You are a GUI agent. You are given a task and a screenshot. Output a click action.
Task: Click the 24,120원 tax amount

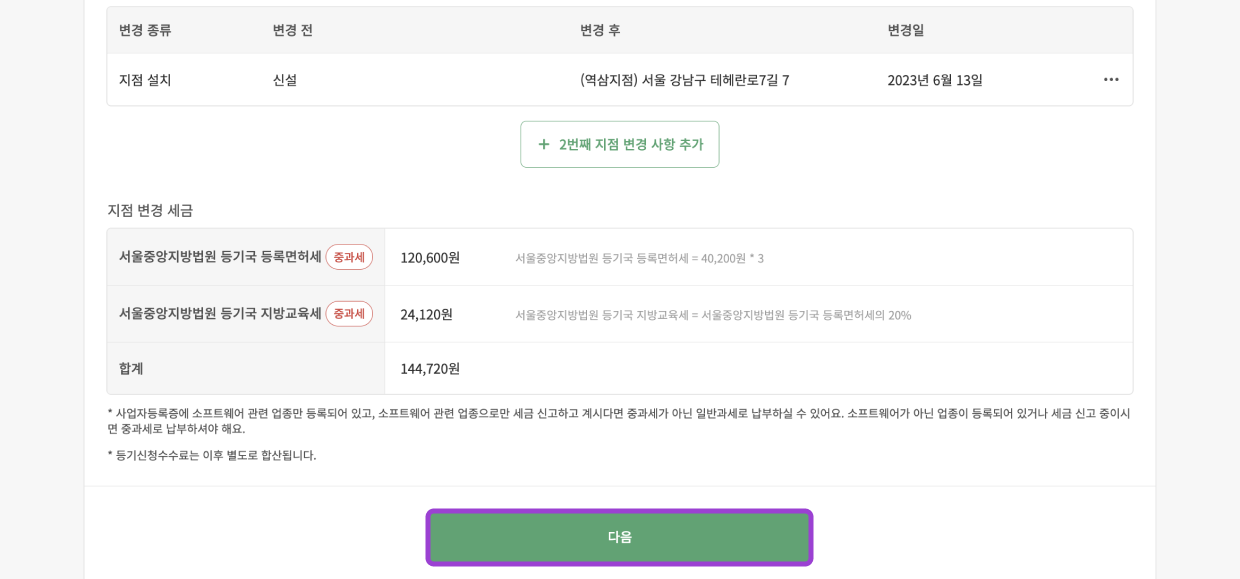point(427,315)
